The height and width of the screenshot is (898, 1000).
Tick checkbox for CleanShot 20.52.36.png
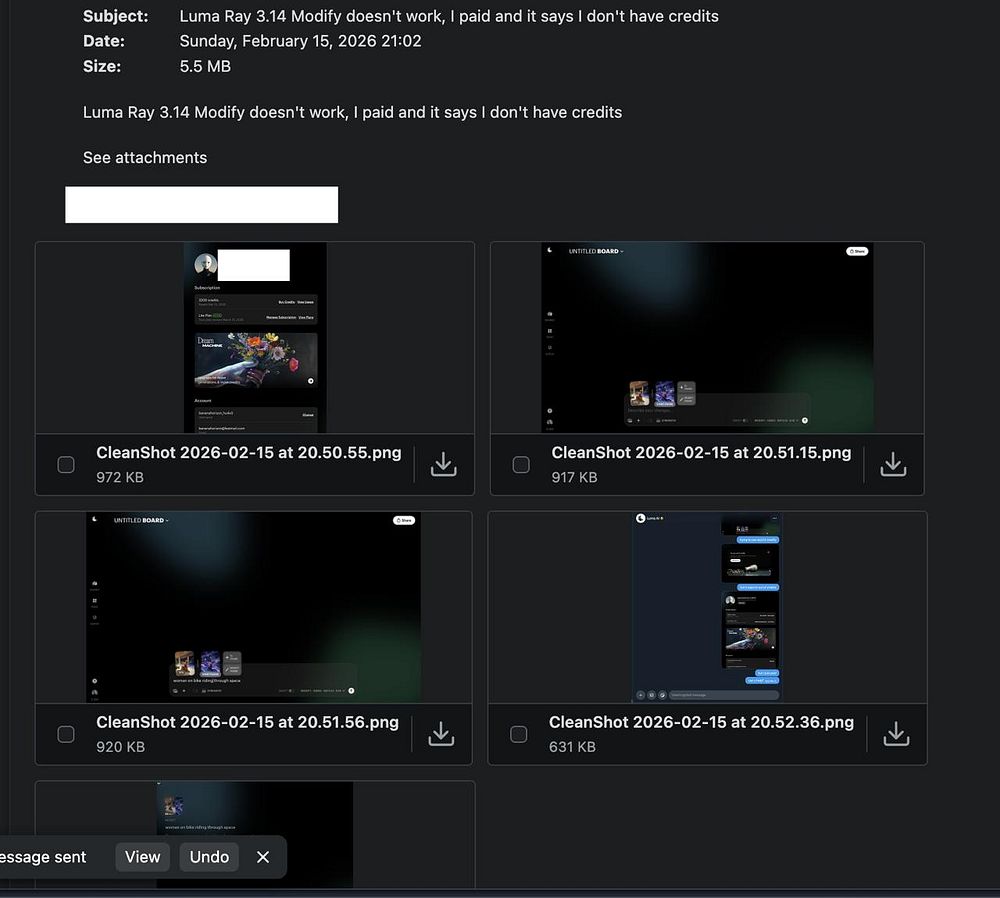click(518, 734)
